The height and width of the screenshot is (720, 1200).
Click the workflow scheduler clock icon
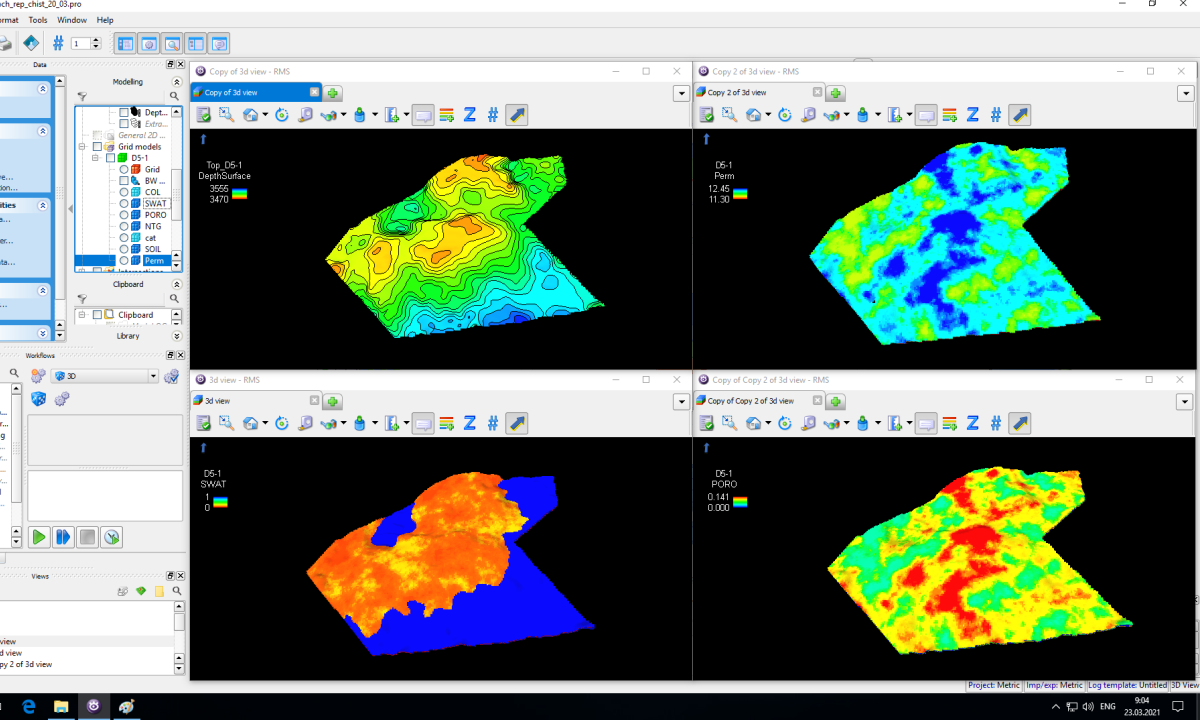(x=112, y=537)
